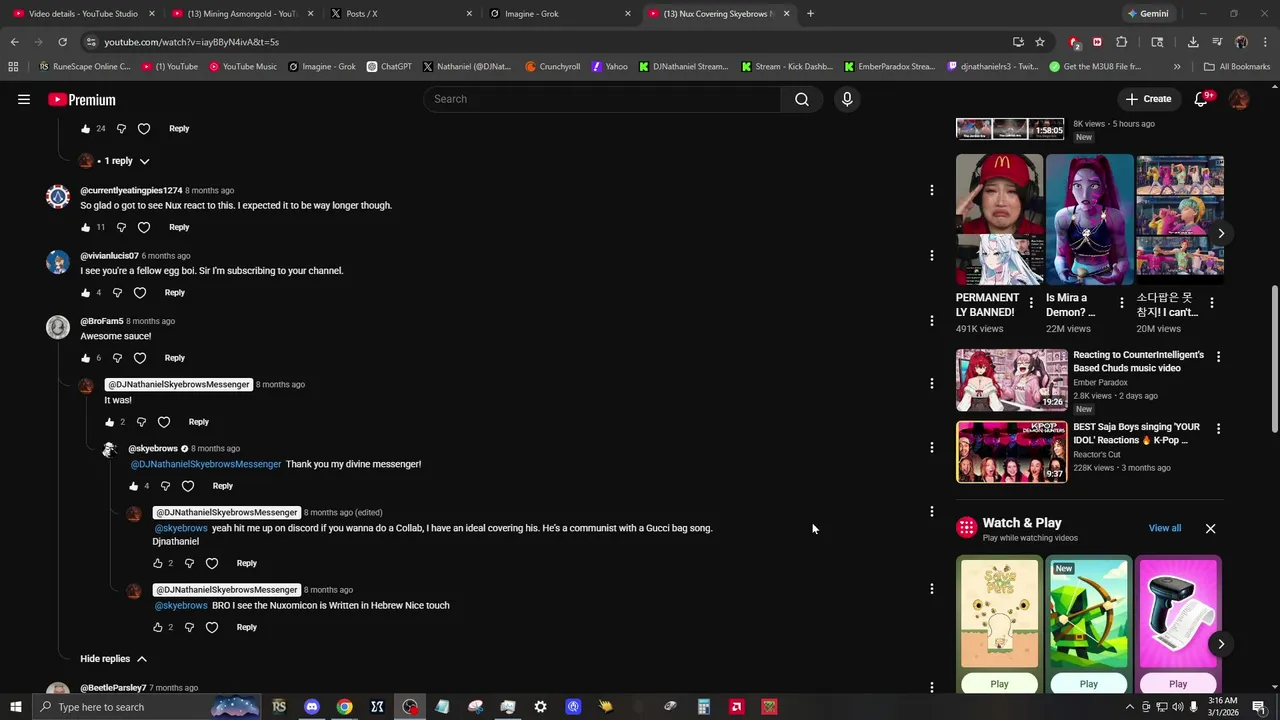The image size is (1280, 720).
Task: Open @skyebrows channel name link
Action: [153, 449]
